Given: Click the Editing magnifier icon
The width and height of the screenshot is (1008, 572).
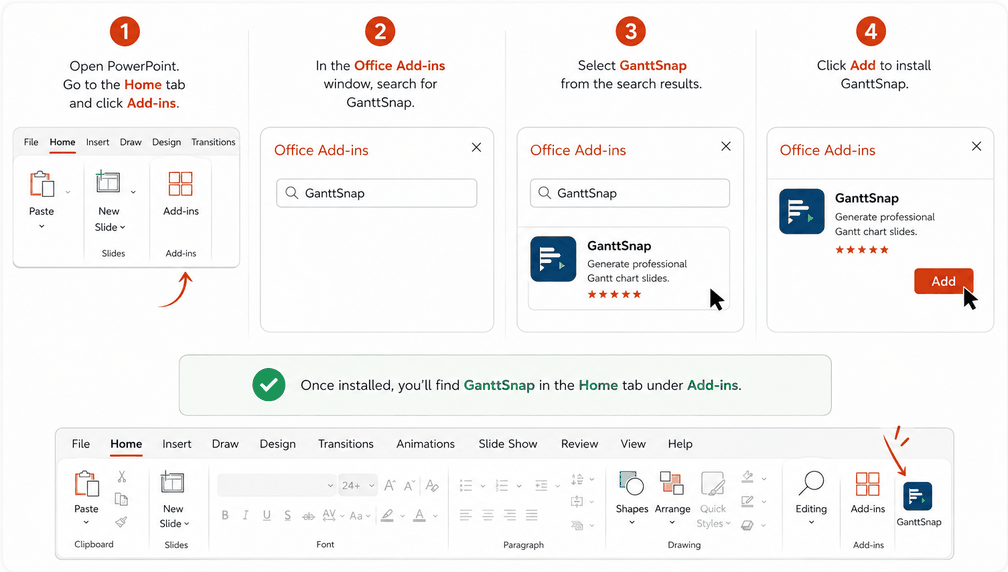Looking at the screenshot, I should 811,483.
